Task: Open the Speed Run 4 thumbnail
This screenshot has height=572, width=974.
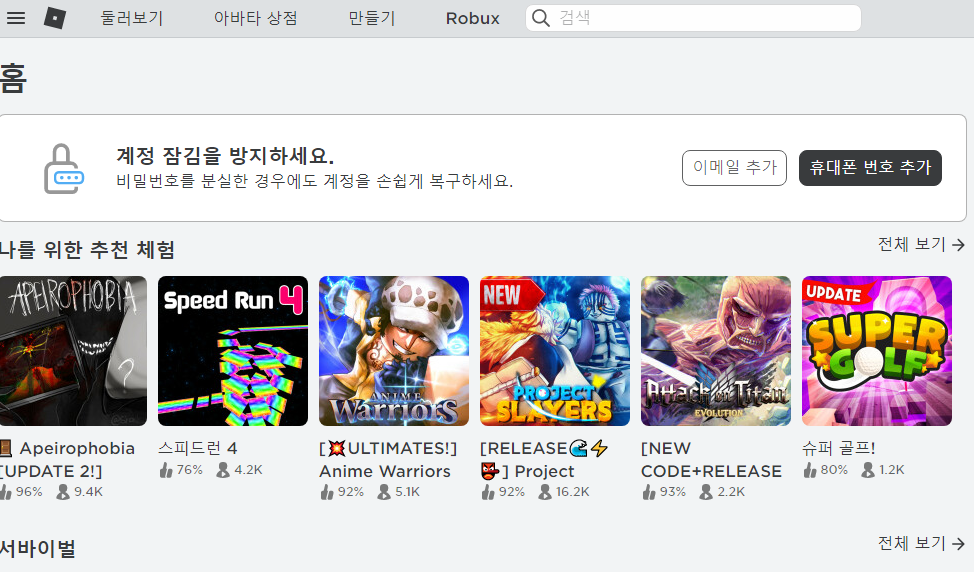Action: [x=233, y=351]
